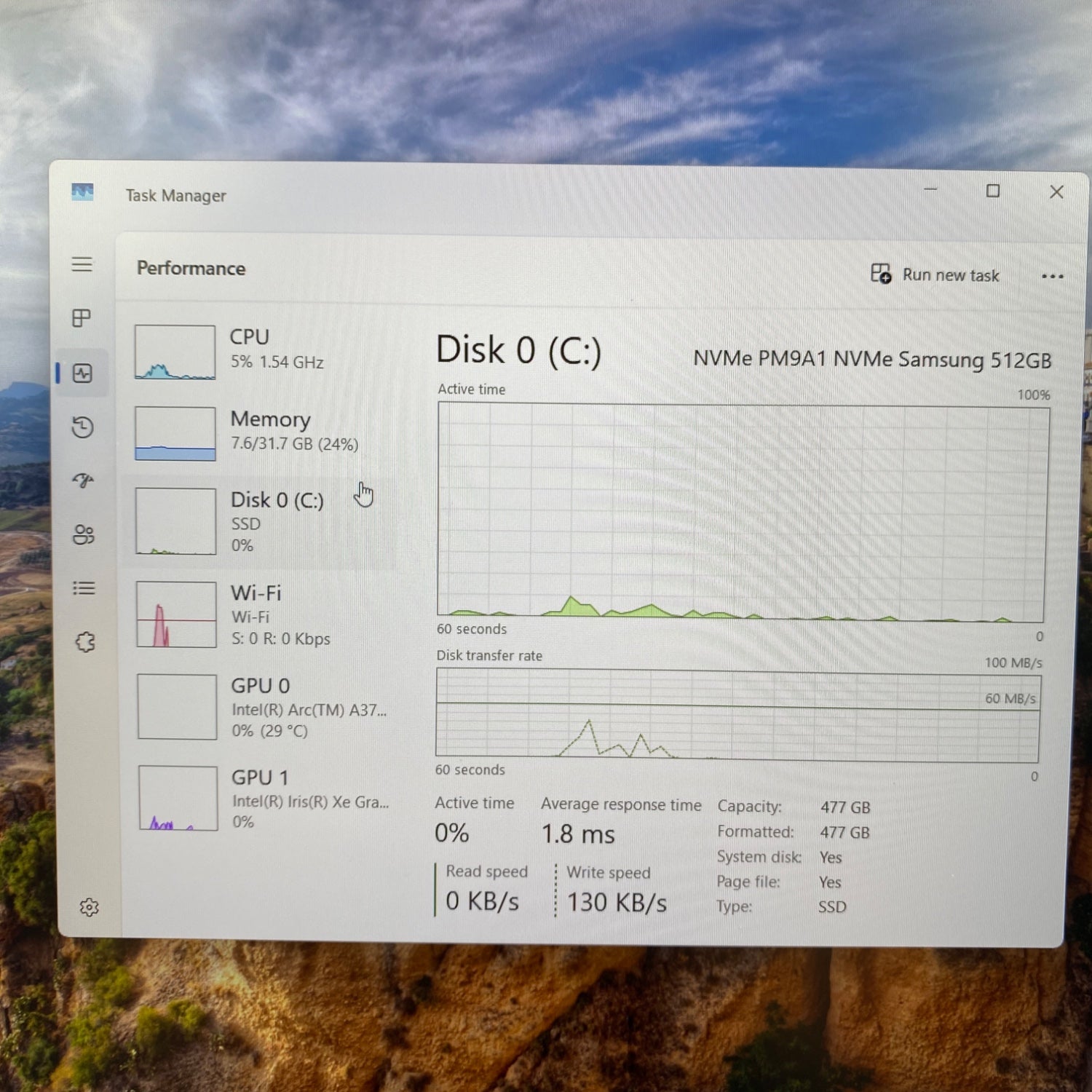The image size is (1092, 1092).
Task: Open the Services page icon
Action: 85,642
